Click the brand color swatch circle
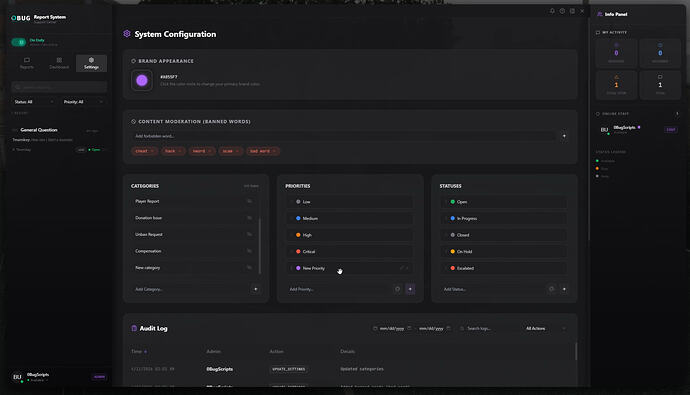690x395 pixels. pos(142,80)
